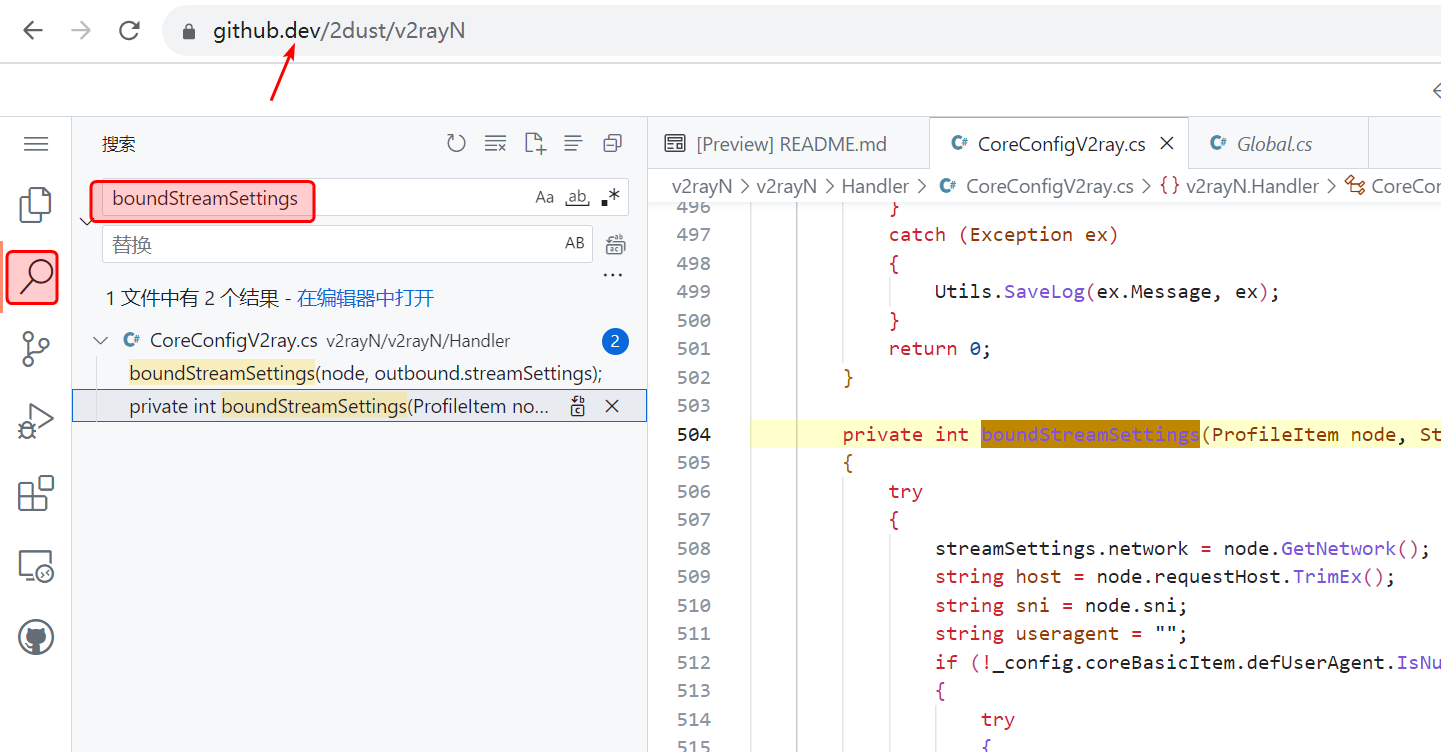Open the Extensions view
Image resolution: width=1441 pixels, height=752 pixels.
pyautogui.click(x=36, y=494)
